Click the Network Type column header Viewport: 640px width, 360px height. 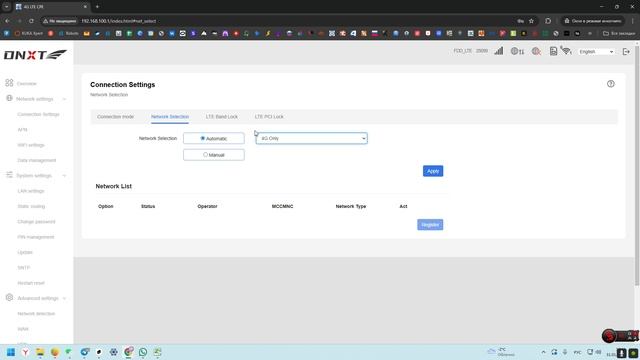pyautogui.click(x=351, y=207)
